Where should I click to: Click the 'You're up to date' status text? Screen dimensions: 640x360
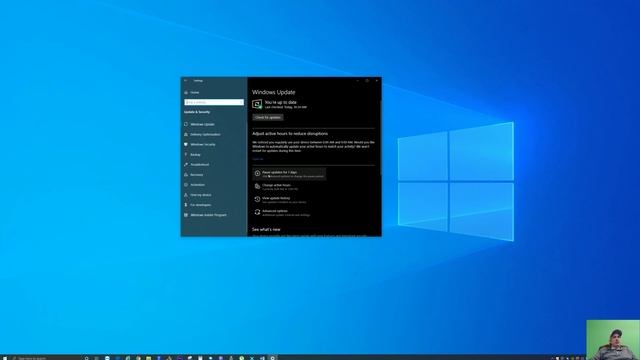(280, 102)
